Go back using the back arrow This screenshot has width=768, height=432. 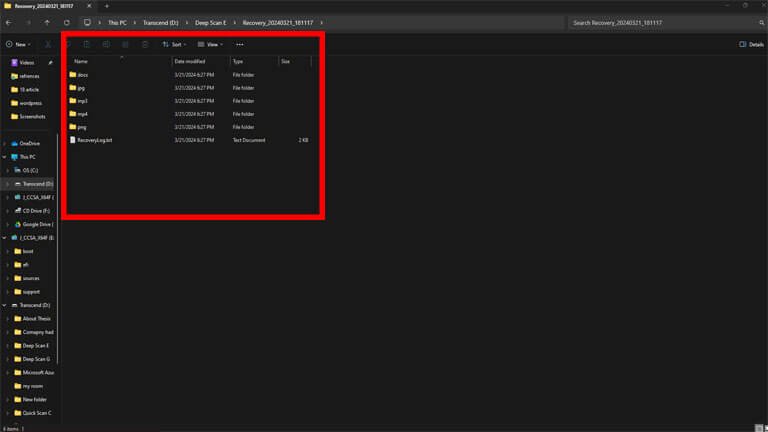tap(9, 23)
